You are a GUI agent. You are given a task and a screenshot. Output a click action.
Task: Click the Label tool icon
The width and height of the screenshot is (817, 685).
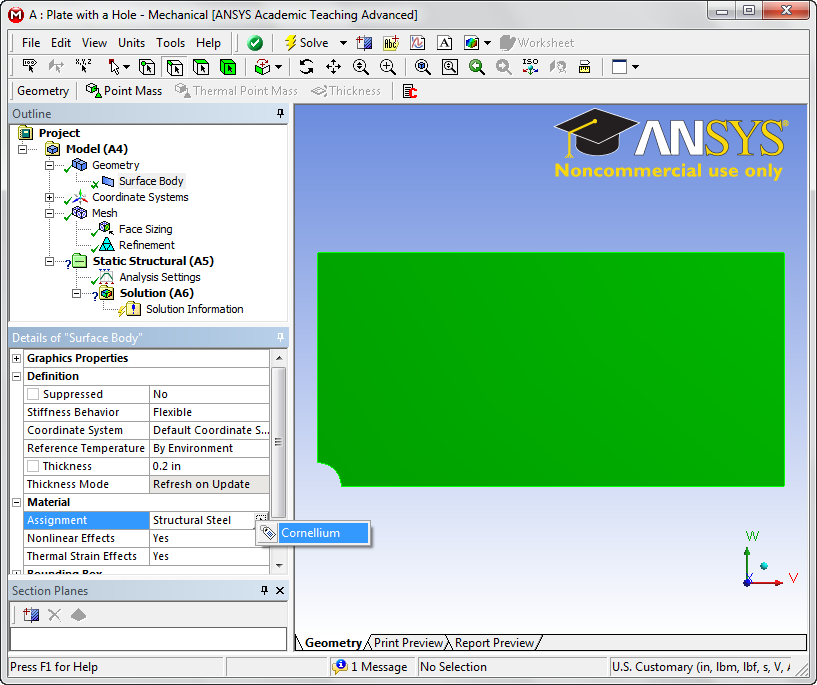coord(29,67)
